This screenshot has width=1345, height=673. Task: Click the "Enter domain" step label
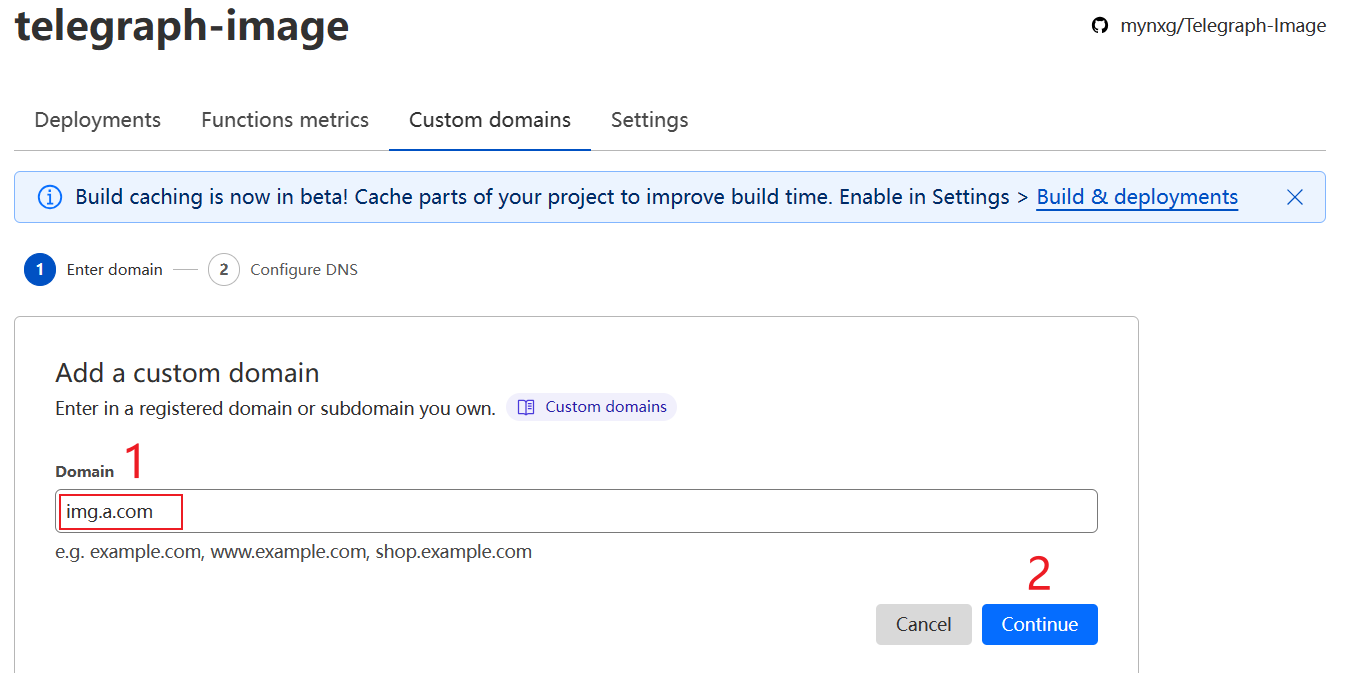click(114, 270)
